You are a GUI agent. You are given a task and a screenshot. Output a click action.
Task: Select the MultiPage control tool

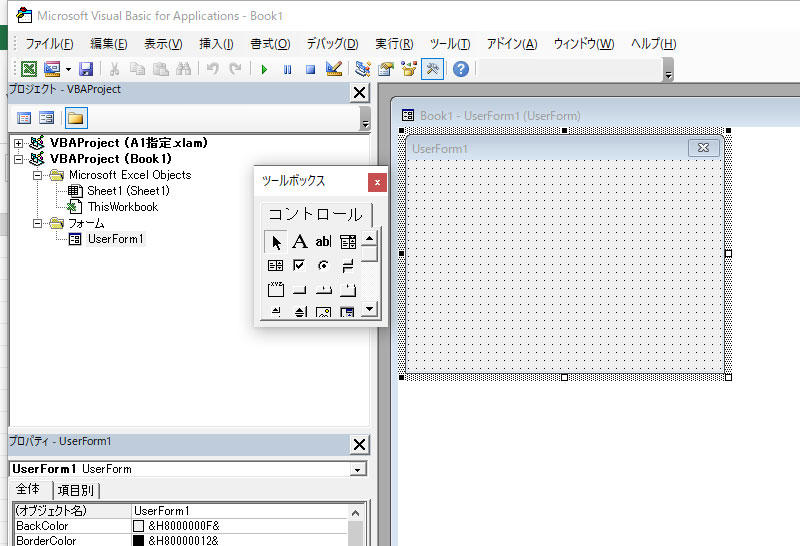pos(348,290)
